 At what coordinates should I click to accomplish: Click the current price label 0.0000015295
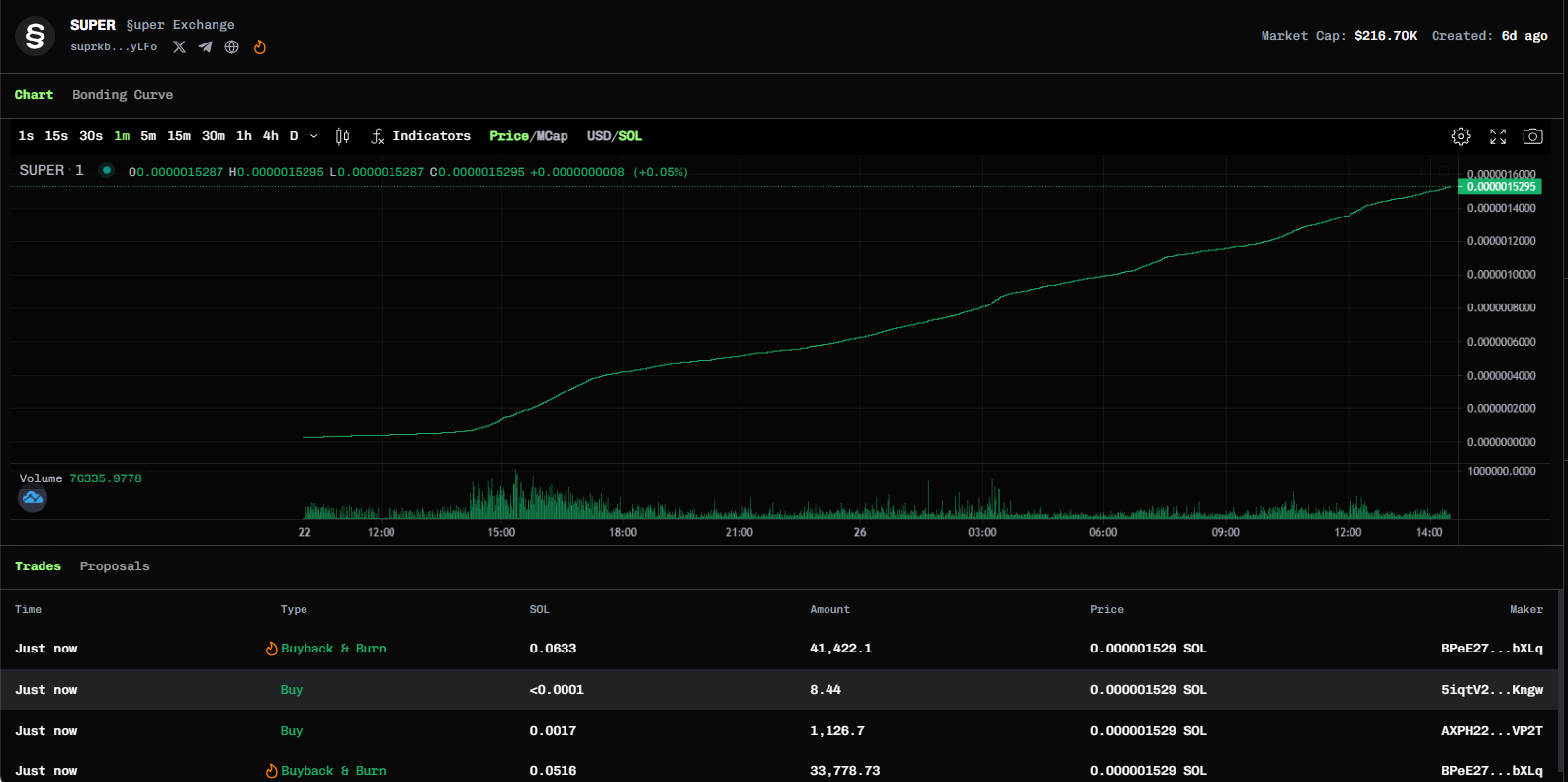pos(1500,186)
